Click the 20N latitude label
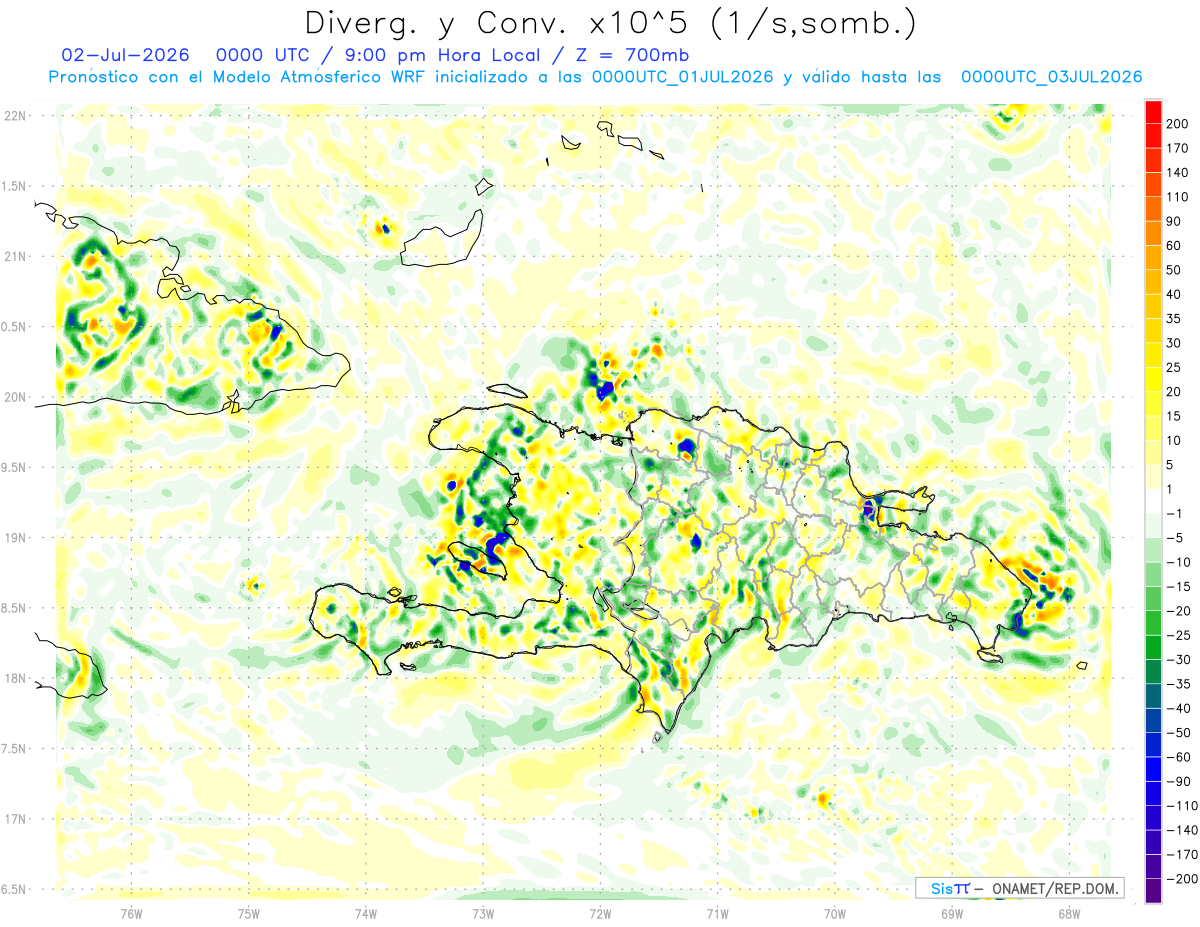 pyautogui.click(x=14, y=397)
